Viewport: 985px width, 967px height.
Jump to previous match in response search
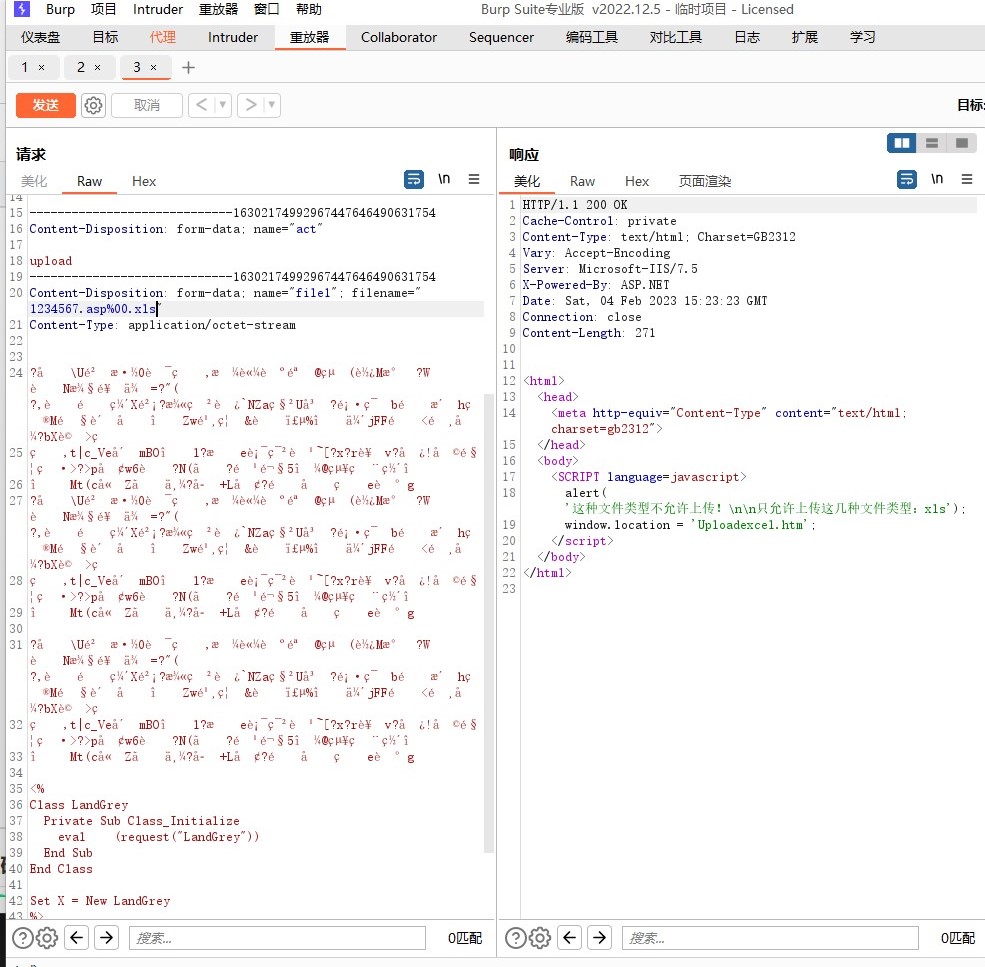[569, 938]
